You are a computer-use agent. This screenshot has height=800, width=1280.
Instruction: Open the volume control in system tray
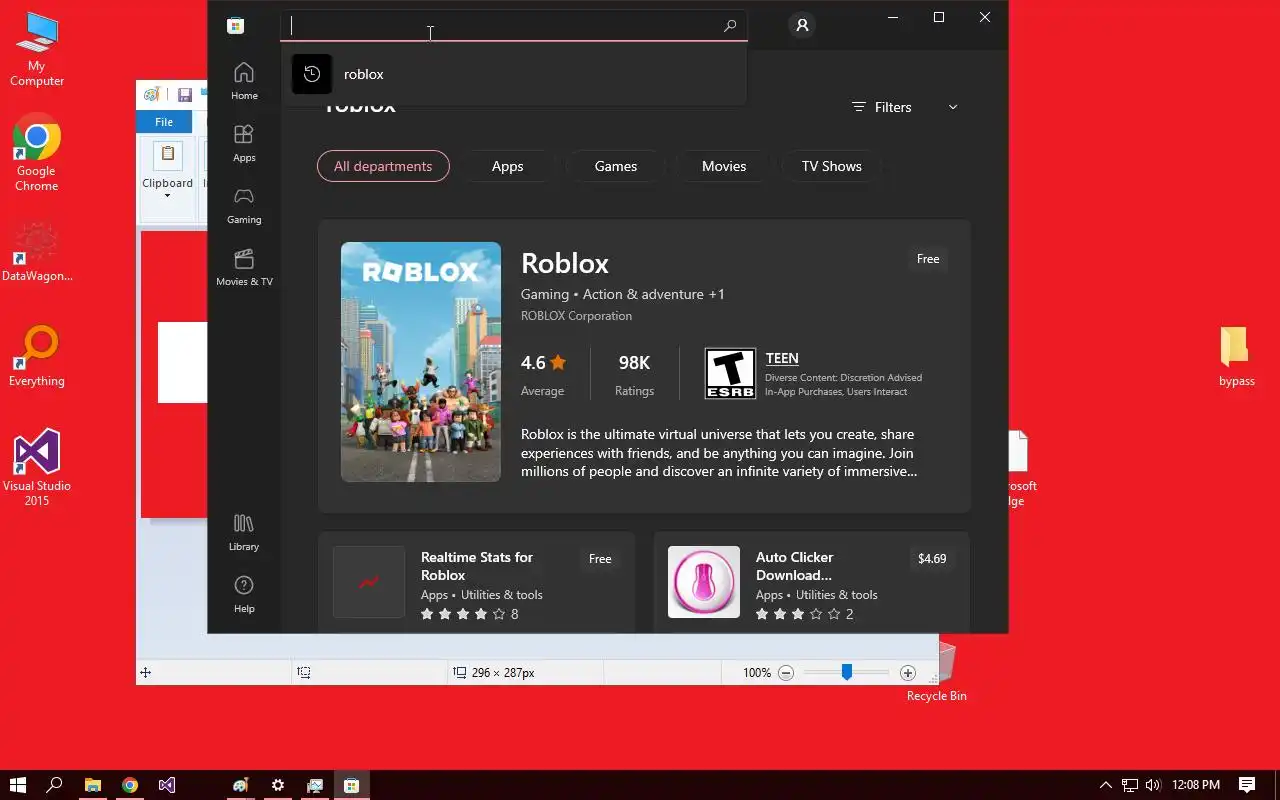pos(1153,785)
